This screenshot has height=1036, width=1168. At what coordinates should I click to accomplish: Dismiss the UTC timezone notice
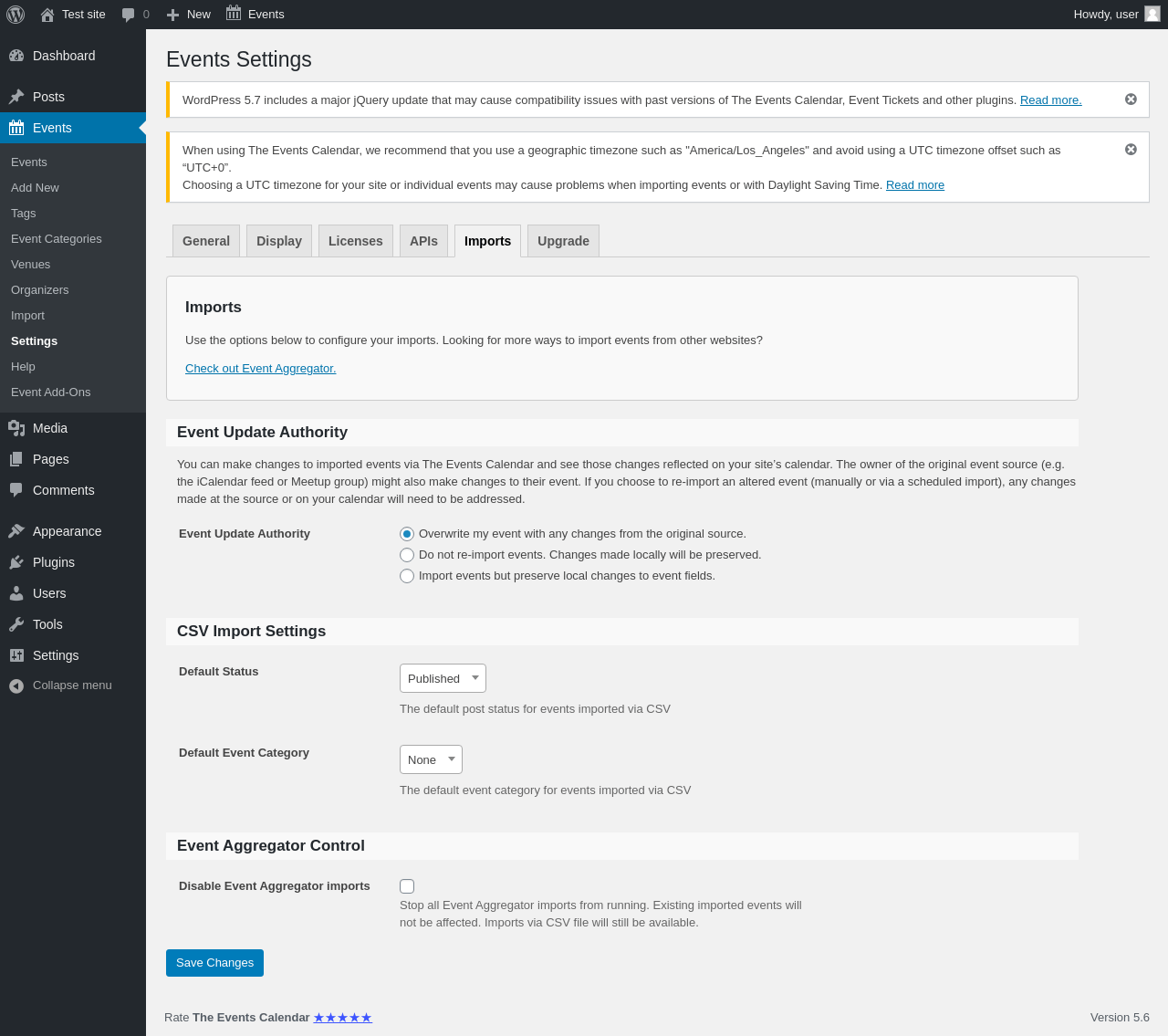(x=1131, y=150)
